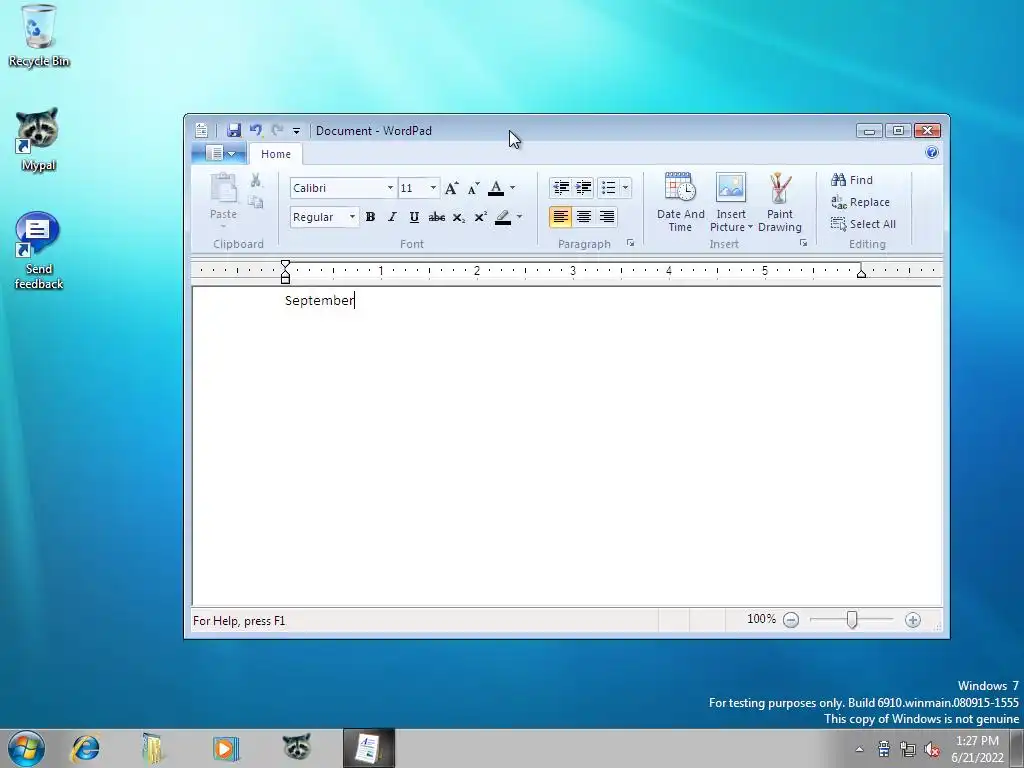
Task: Click the WordPad document icon in title bar
Action: tap(202, 131)
